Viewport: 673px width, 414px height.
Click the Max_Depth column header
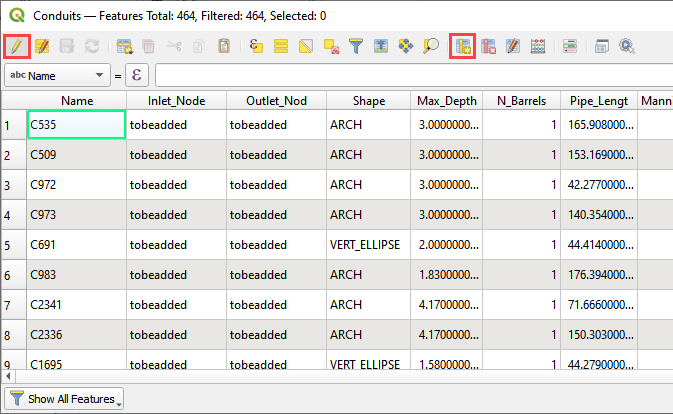point(447,100)
